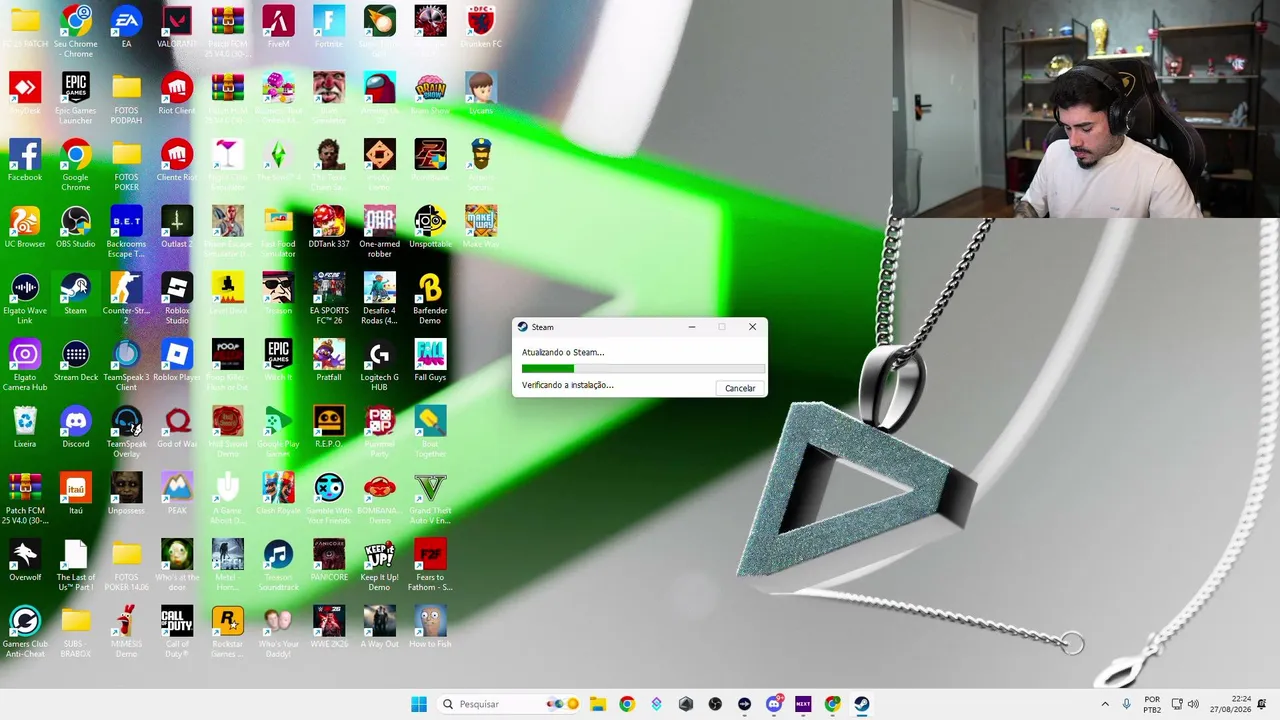
Task: Show hidden system tray icons
Action: click(1105, 704)
